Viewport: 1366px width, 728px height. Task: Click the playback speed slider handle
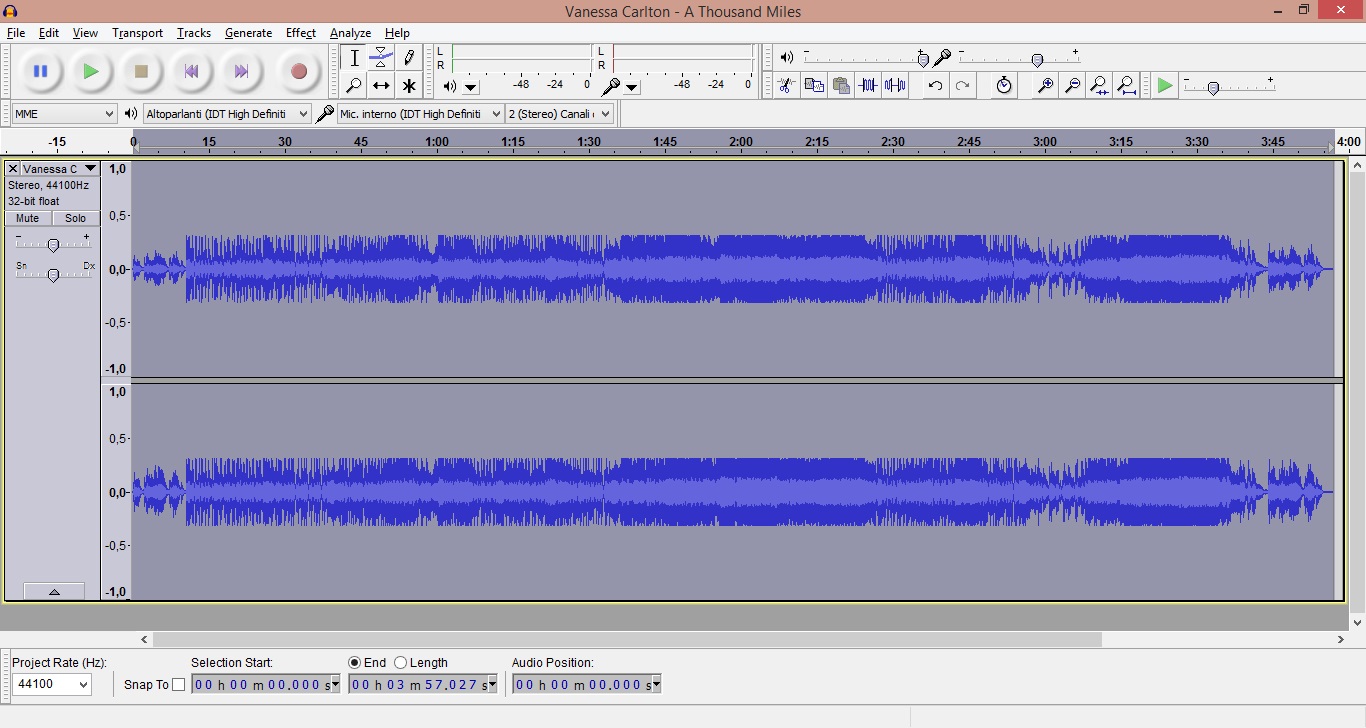click(x=1213, y=88)
